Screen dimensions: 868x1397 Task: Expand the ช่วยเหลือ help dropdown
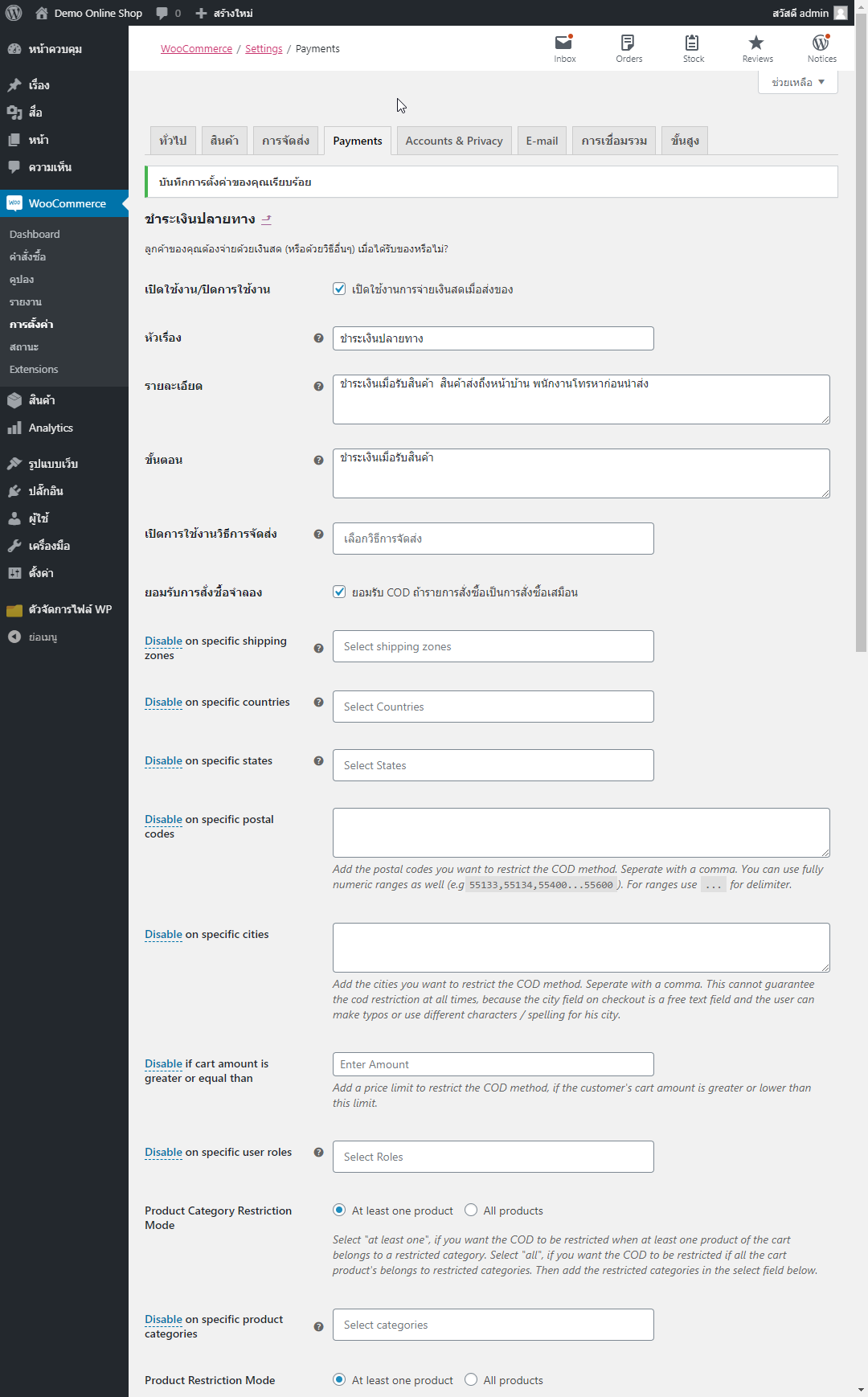[x=797, y=82]
